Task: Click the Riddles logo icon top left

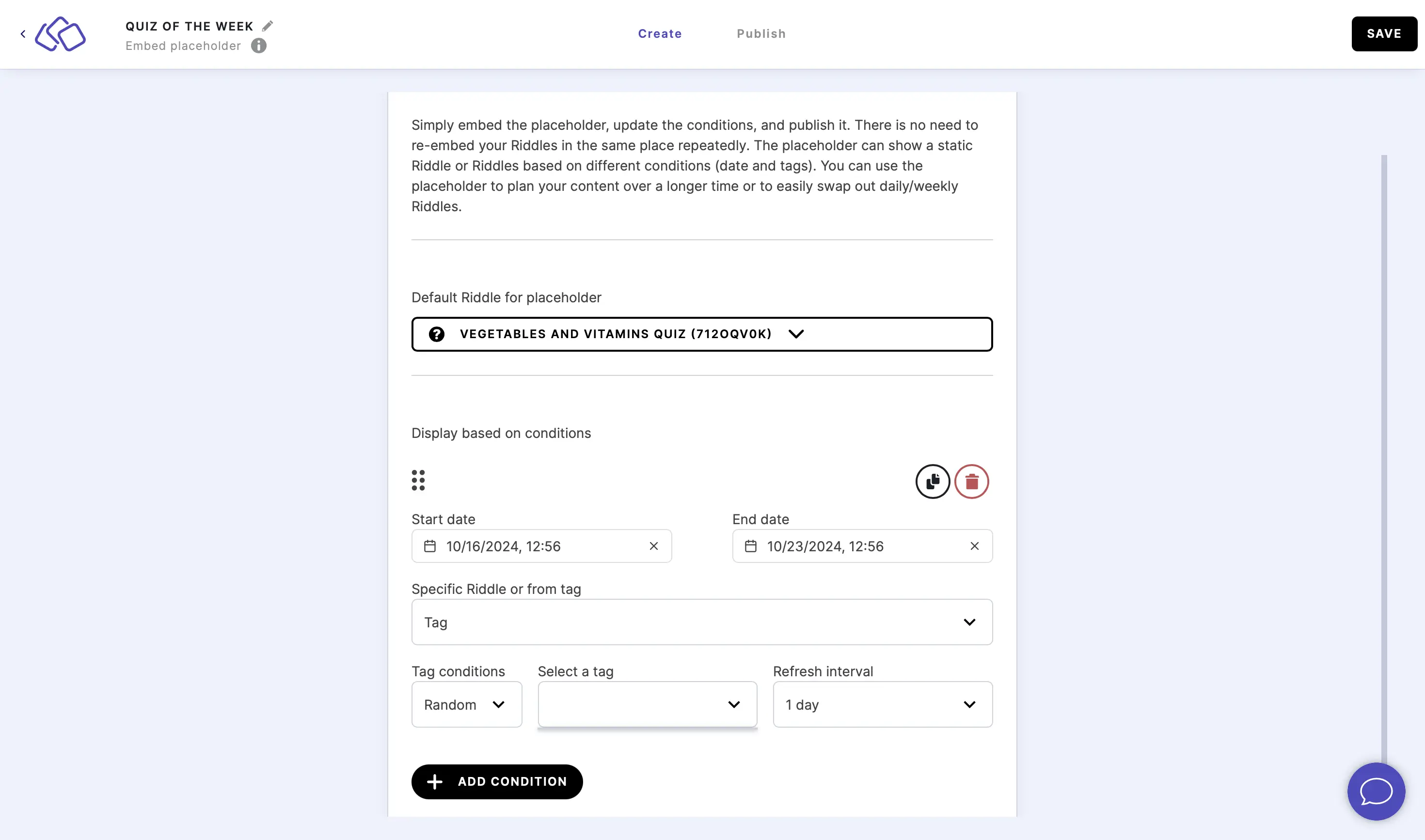Action: coord(60,34)
